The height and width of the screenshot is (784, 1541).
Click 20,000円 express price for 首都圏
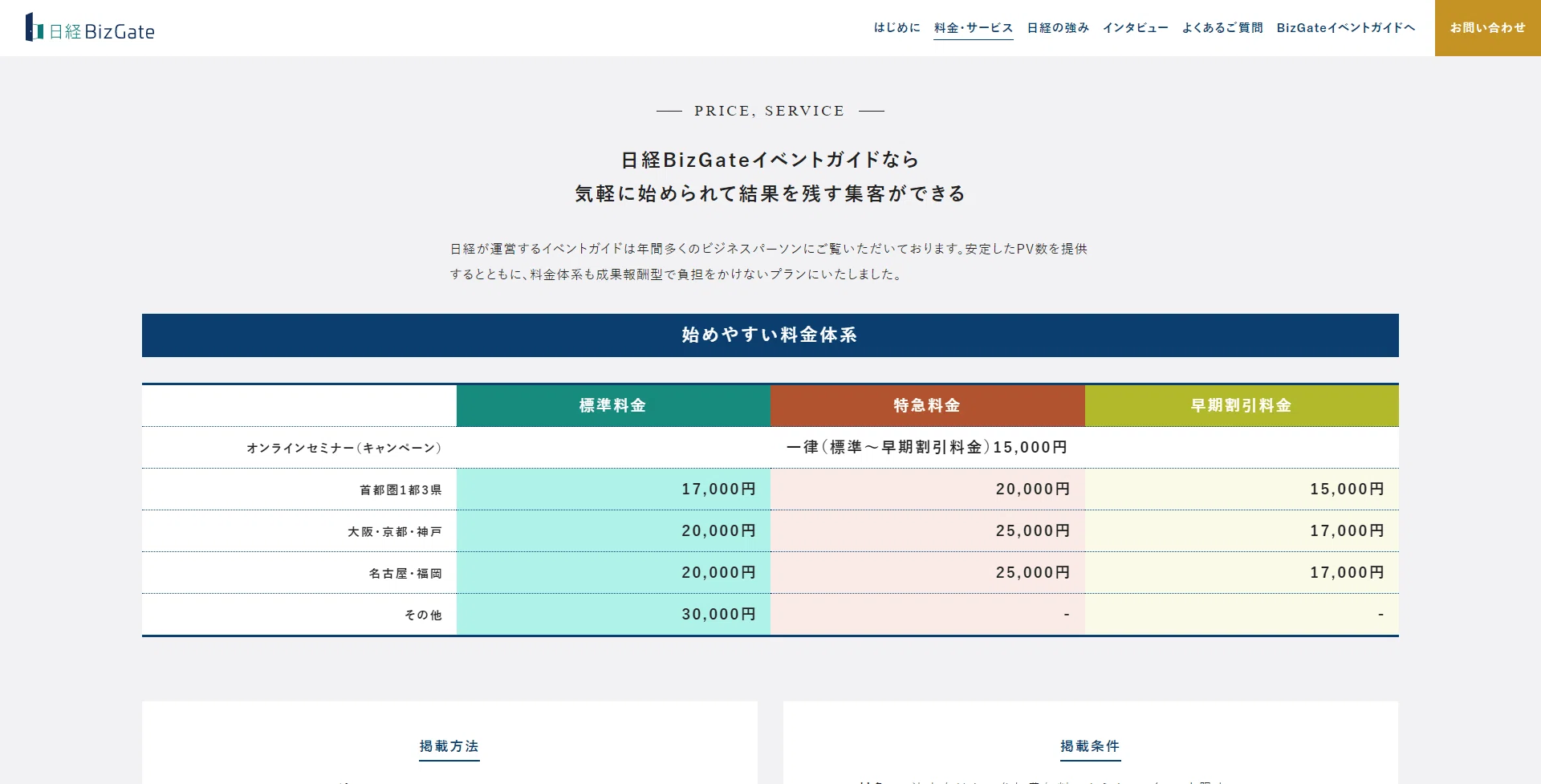coord(1033,489)
